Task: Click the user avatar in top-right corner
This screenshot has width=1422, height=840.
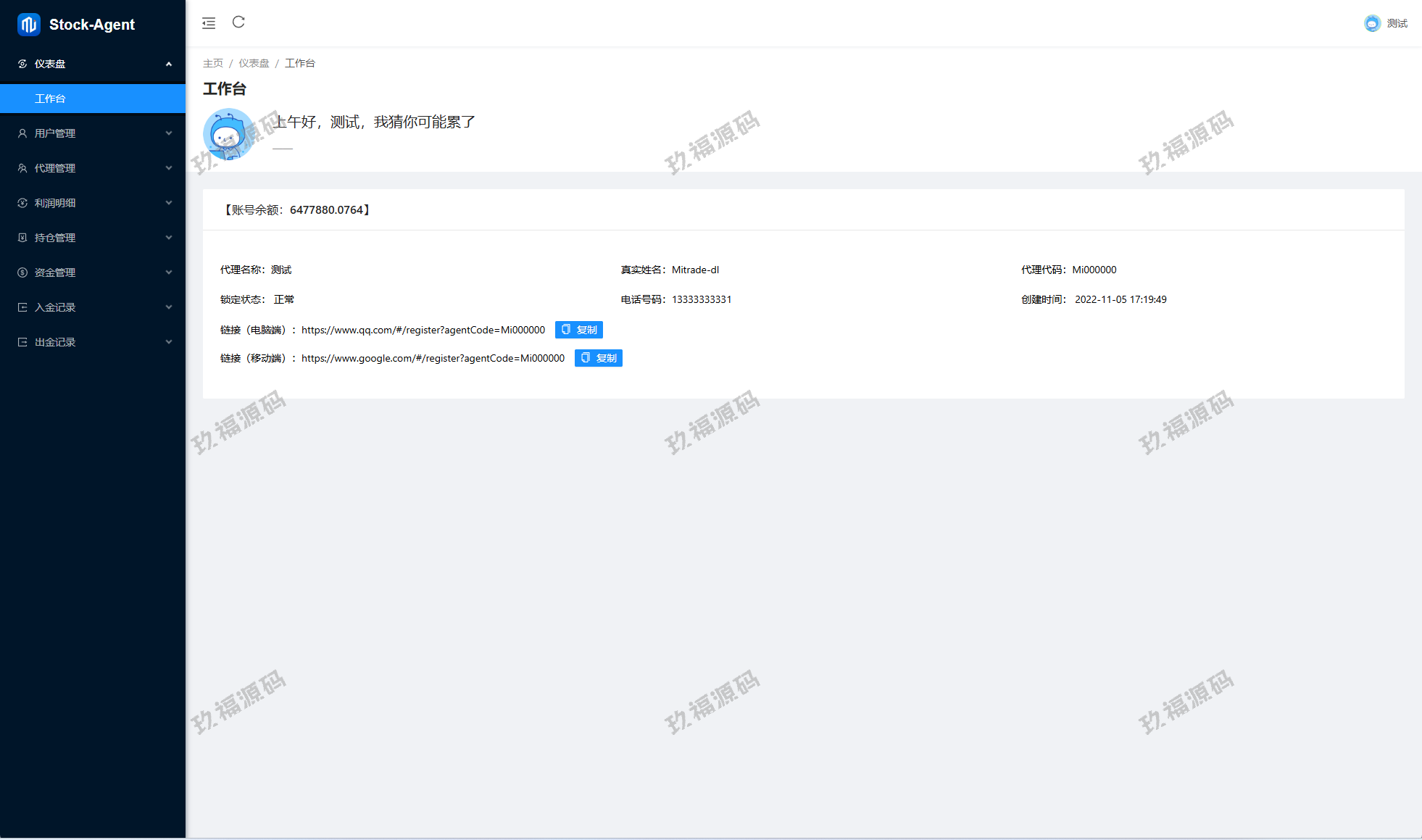Action: click(1372, 23)
